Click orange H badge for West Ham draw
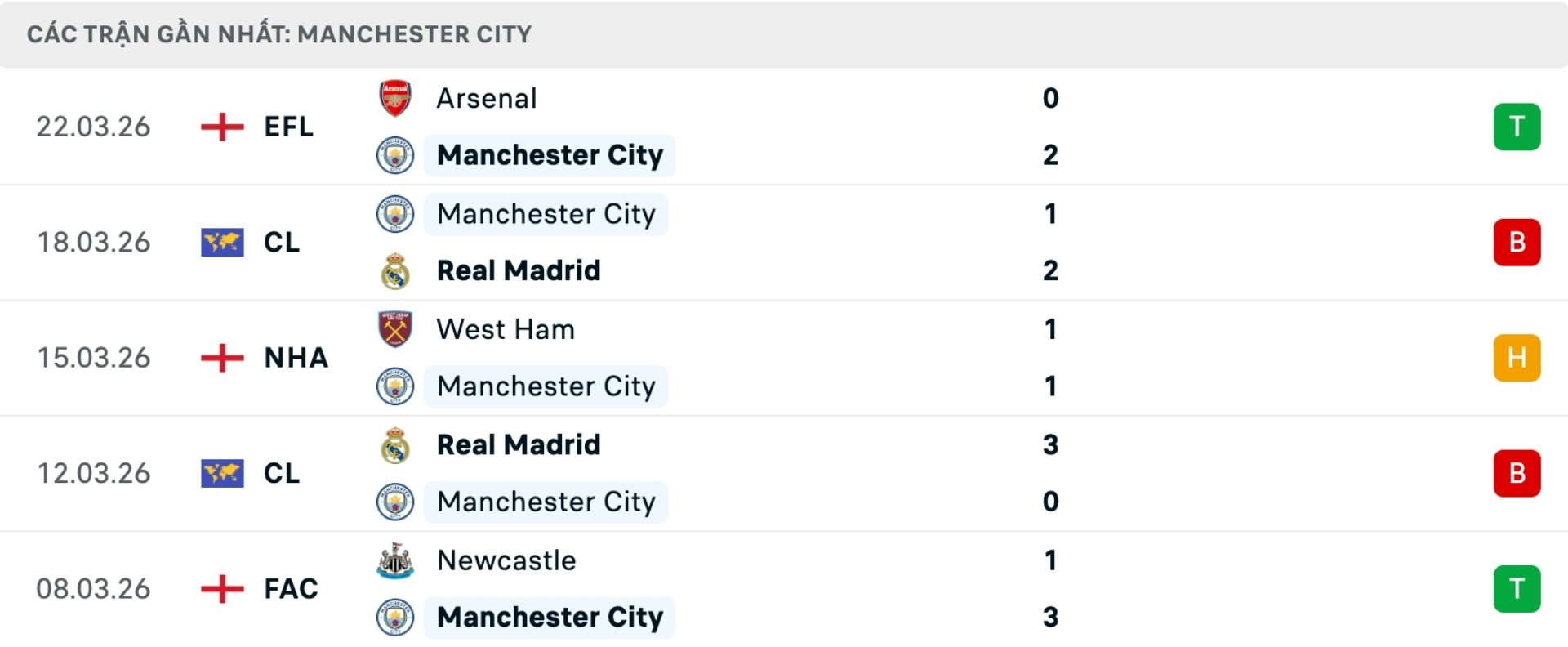Screen dimensions: 1568x647 click(x=1517, y=358)
